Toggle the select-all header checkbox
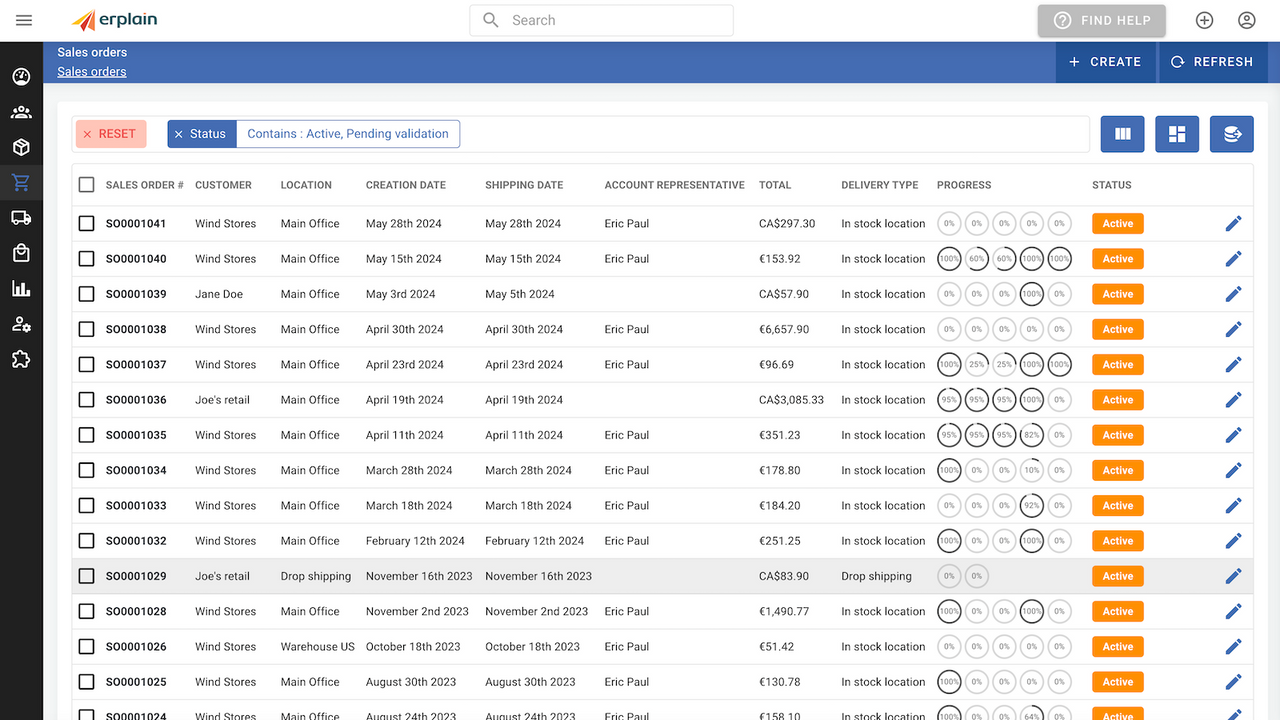Screen dimensions: 1280x720 (87, 185)
